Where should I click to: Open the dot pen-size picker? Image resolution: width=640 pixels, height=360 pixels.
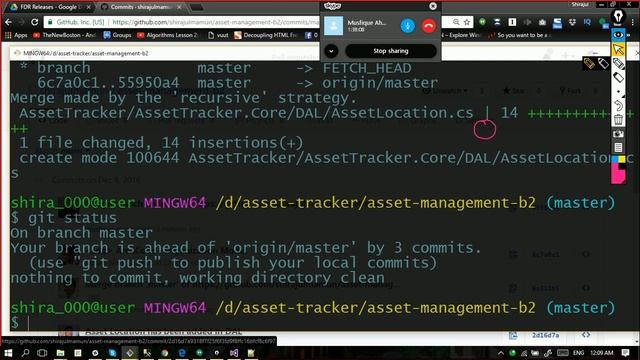point(619,92)
